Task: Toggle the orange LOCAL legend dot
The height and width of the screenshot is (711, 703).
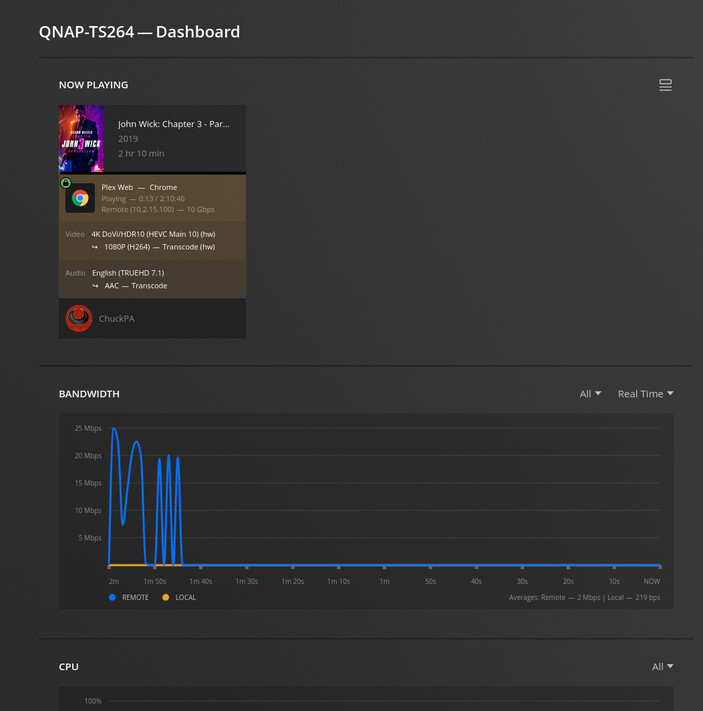Action: 166,597
